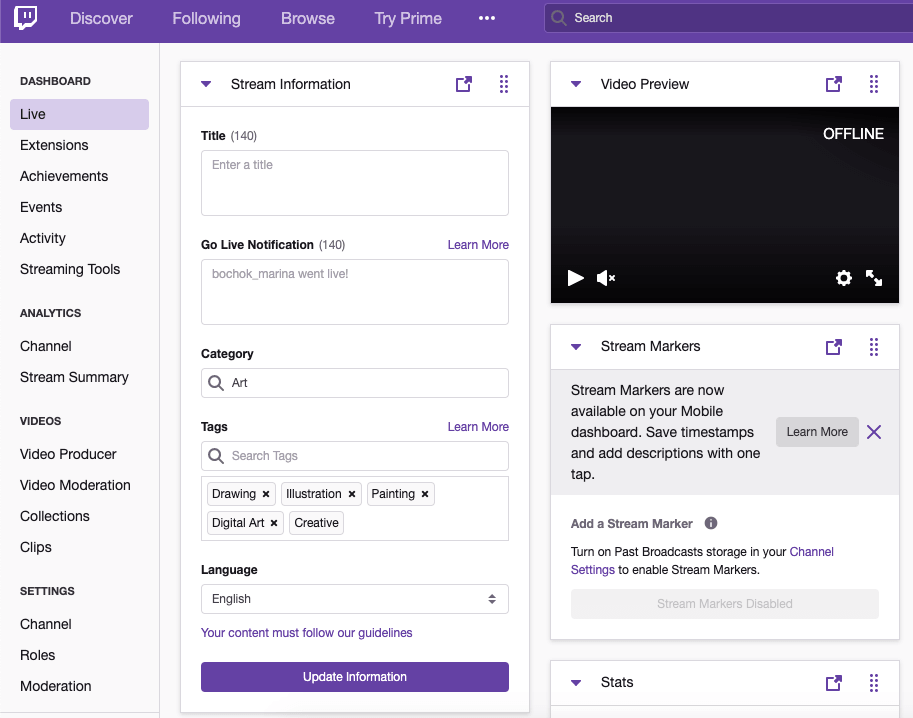This screenshot has width=913, height=718.
Task: Pop out the Stats panel
Action: [x=833, y=683]
